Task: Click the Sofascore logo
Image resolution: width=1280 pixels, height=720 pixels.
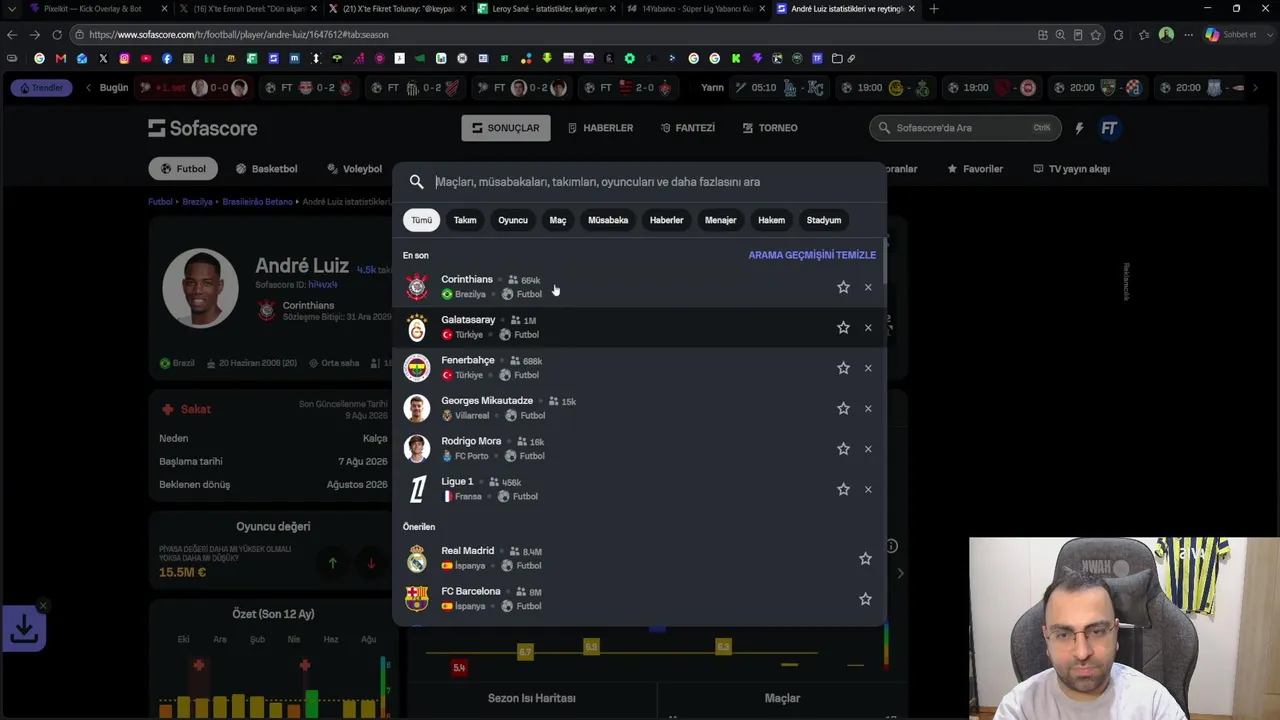Action: coord(203,128)
